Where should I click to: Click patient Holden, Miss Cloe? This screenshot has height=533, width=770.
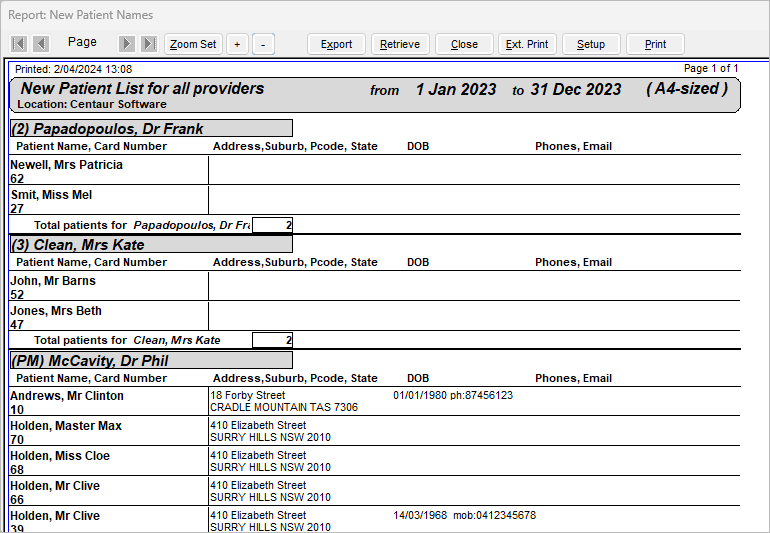[60, 456]
